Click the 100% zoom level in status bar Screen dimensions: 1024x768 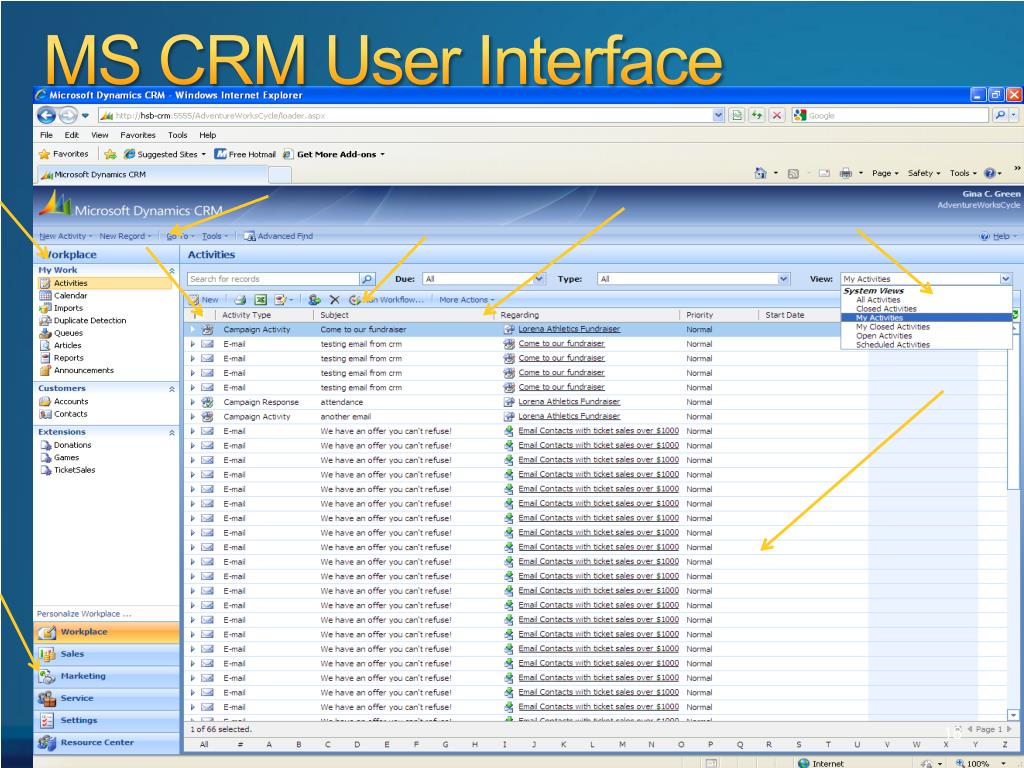coord(978,763)
